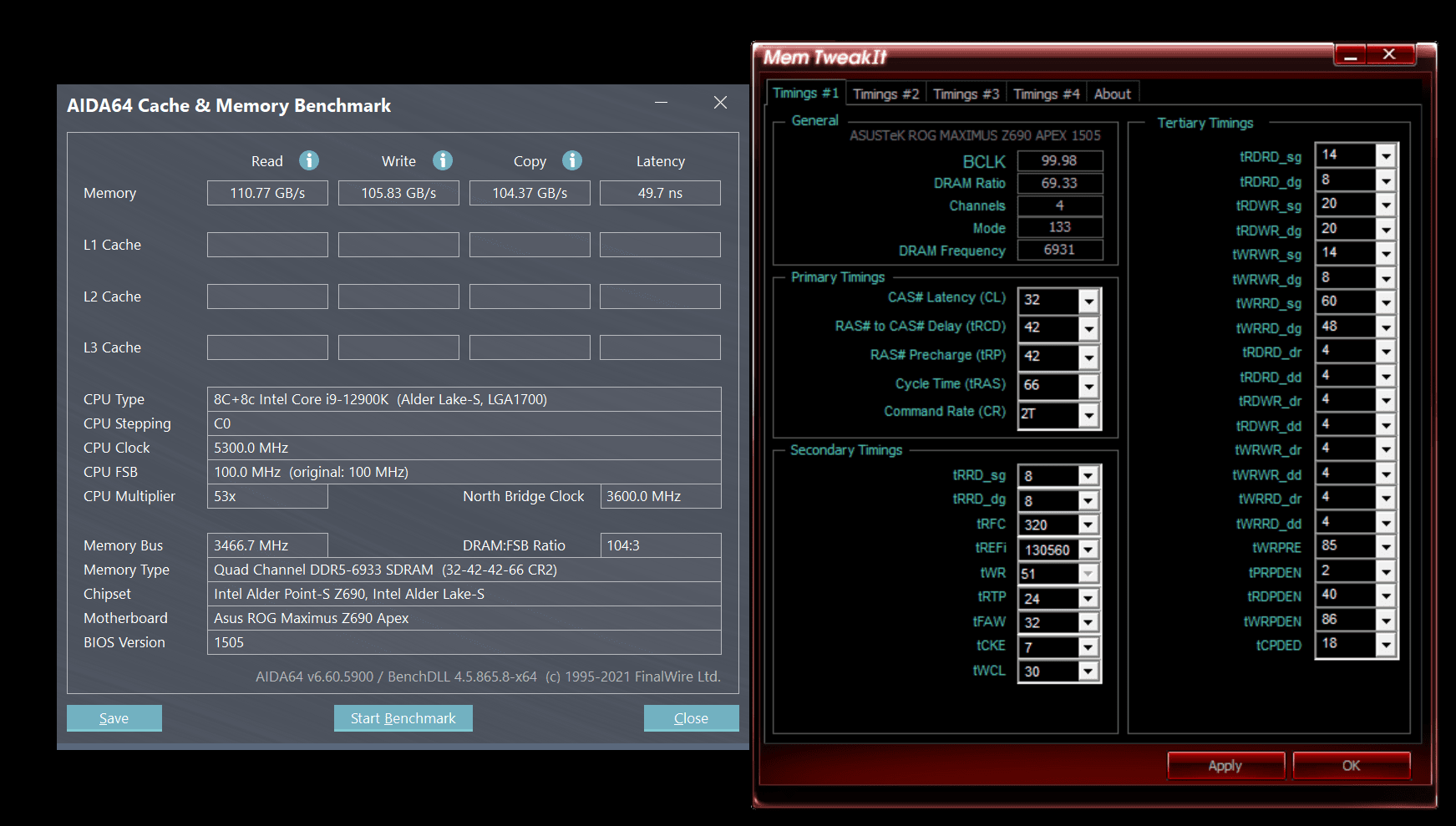This screenshot has width=1456, height=826.
Task: Click the Close button in AIDA64
Action: [x=691, y=718]
